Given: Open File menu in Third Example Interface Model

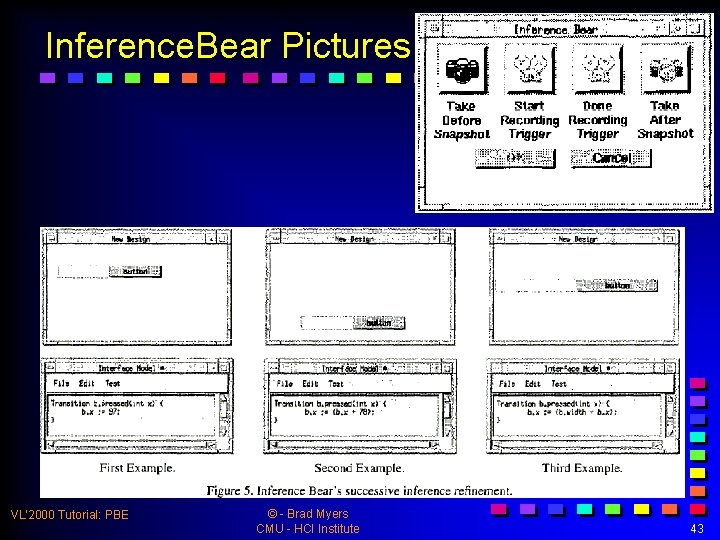Looking at the screenshot, I should (507, 383).
